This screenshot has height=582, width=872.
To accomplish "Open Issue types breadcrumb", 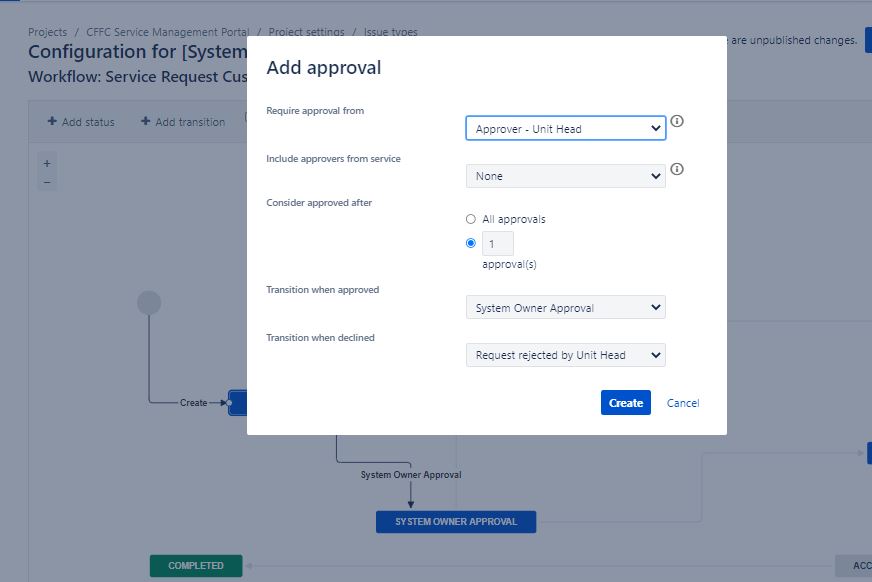I will [390, 32].
